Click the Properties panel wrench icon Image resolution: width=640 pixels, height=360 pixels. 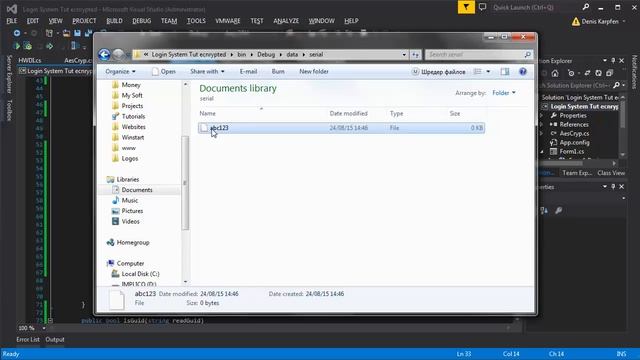click(x=558, y=210)
